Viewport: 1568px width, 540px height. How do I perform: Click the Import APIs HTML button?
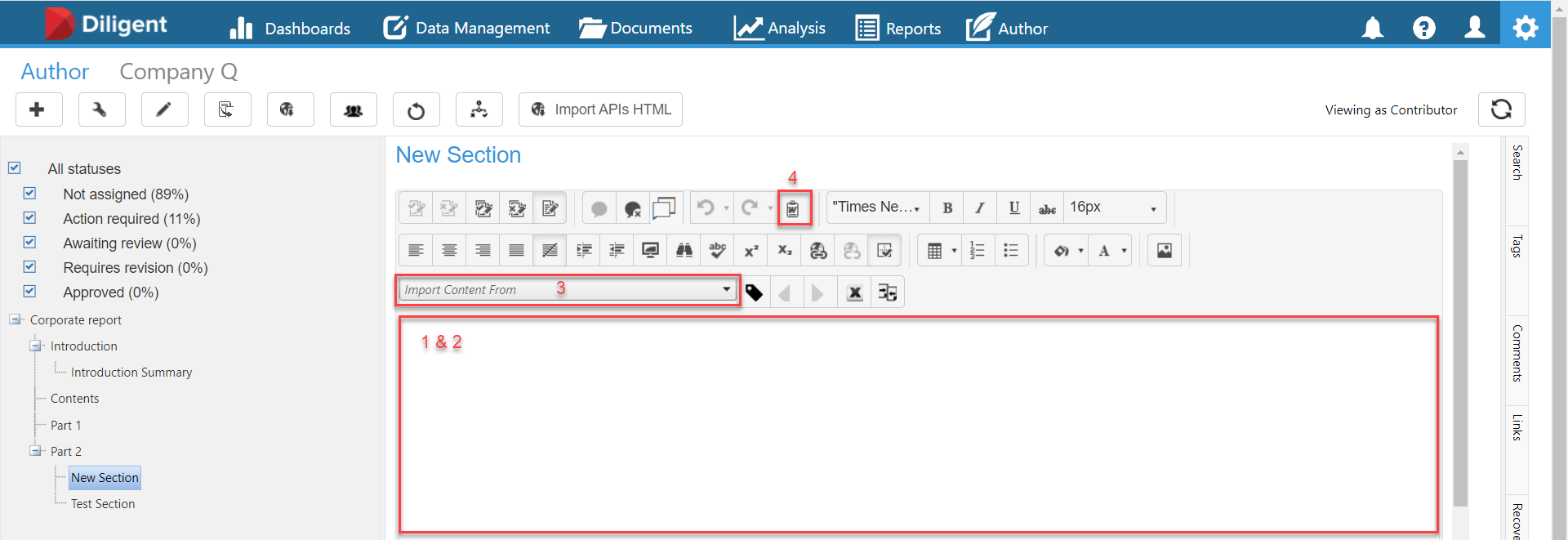point(600,109)
